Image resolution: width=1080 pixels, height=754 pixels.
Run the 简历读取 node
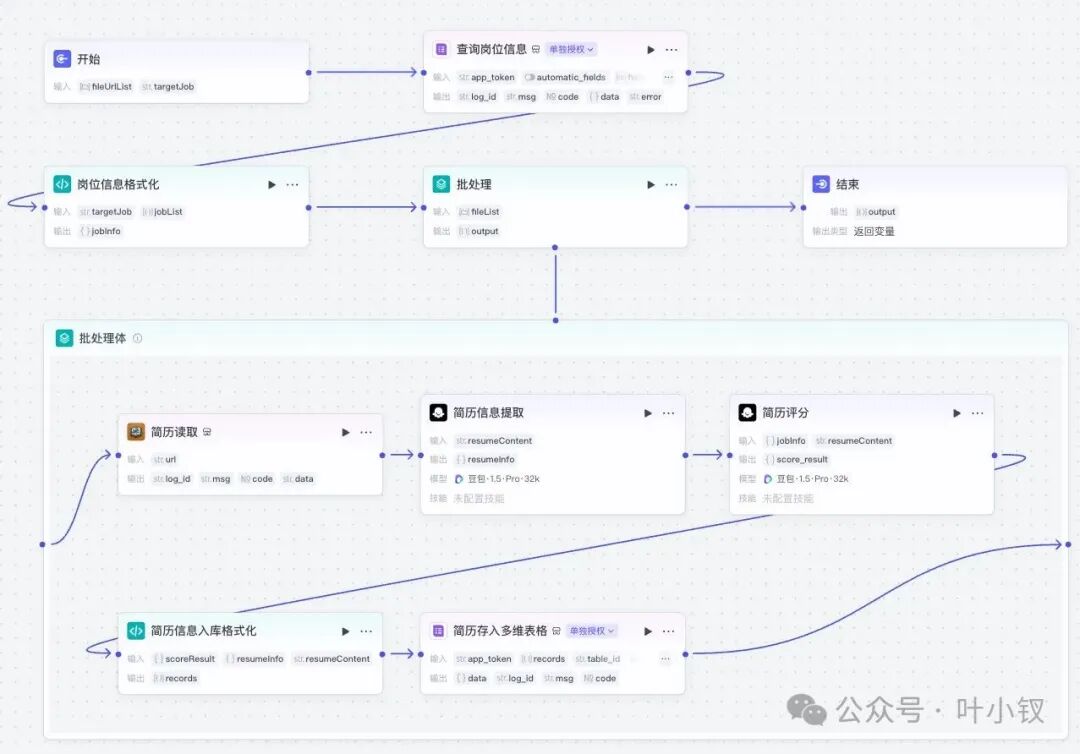(346, 432)
